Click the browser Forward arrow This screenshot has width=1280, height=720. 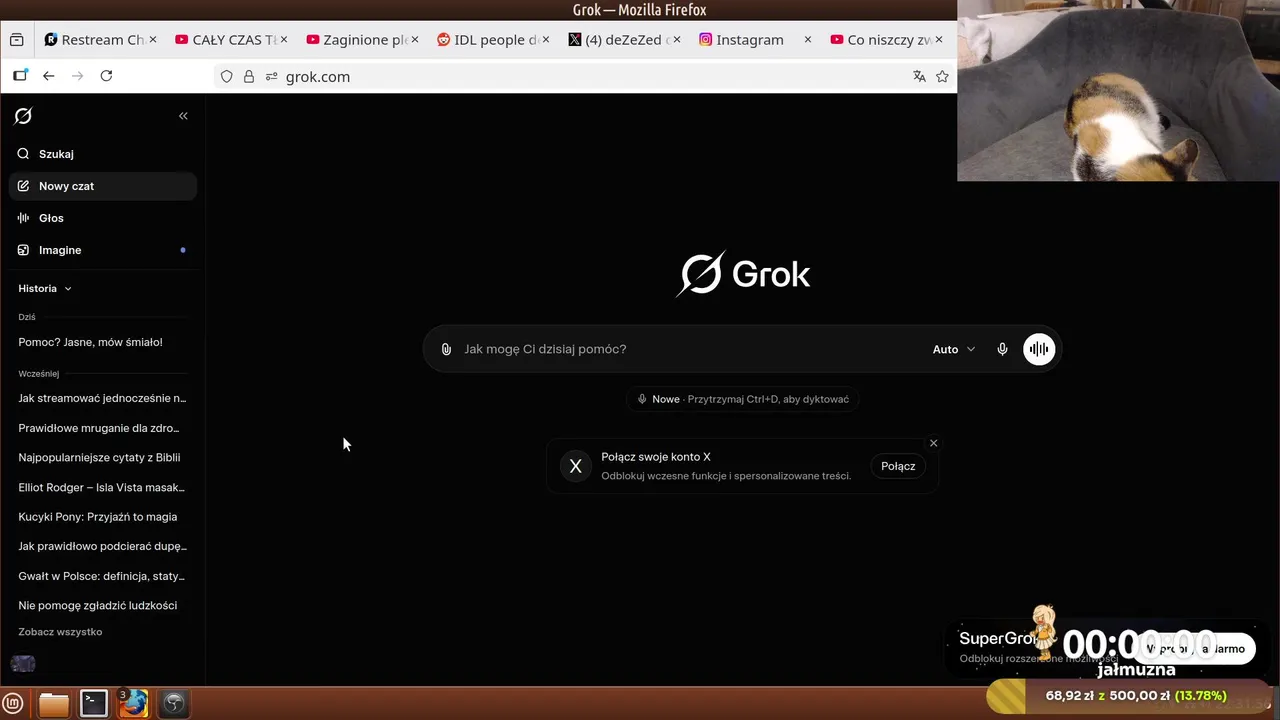tap(77, 76)
